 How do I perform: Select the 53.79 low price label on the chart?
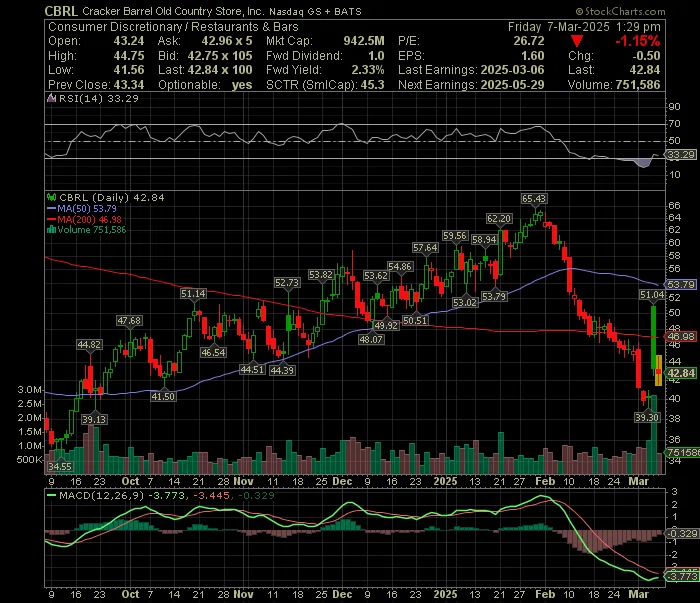tap(494, 296)
